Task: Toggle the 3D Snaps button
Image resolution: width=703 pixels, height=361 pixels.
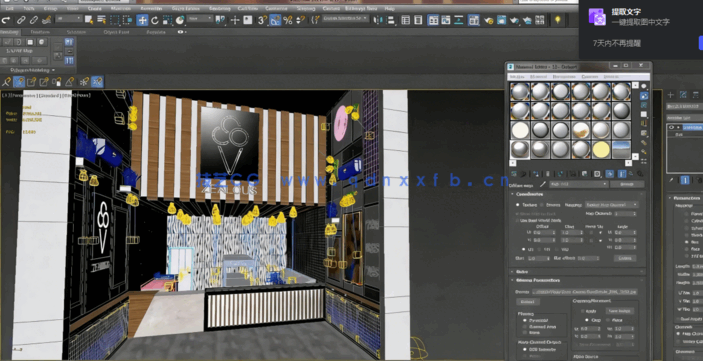Action: [x=262, y=20]
